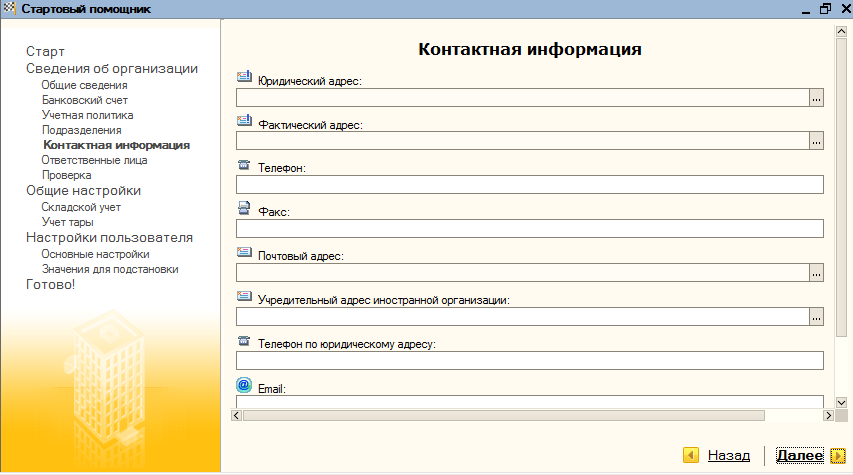Click into the Телефон по юридическому адресу field
The image size is (853, 475).
tap(530, 360)
